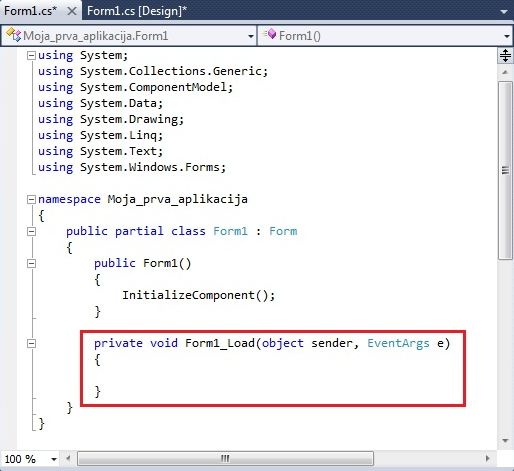
Task: Click the horizontal scrollbar right arrow
Action: point(488,458)
